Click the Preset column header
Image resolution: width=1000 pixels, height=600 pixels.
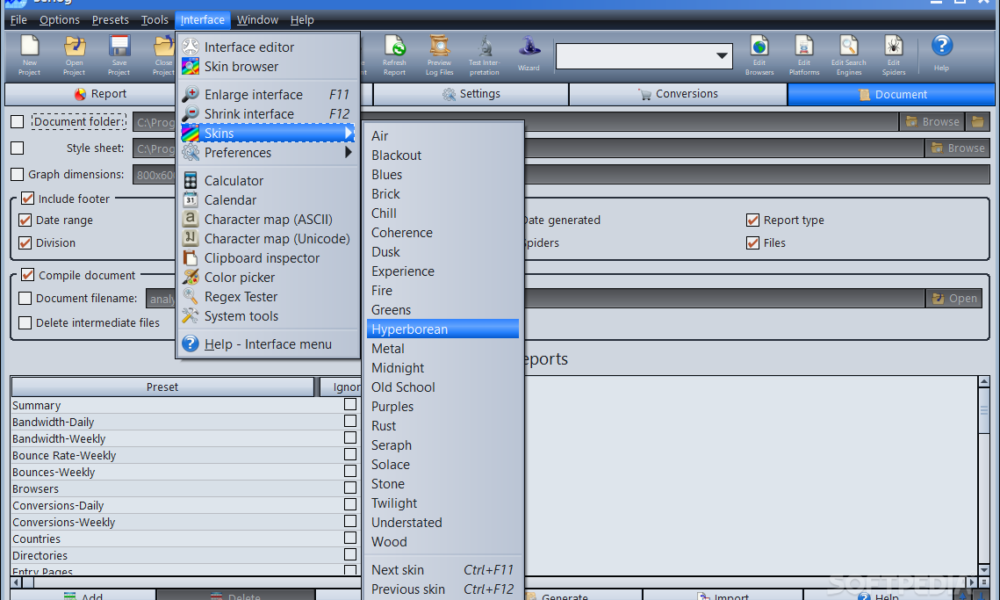162,387
